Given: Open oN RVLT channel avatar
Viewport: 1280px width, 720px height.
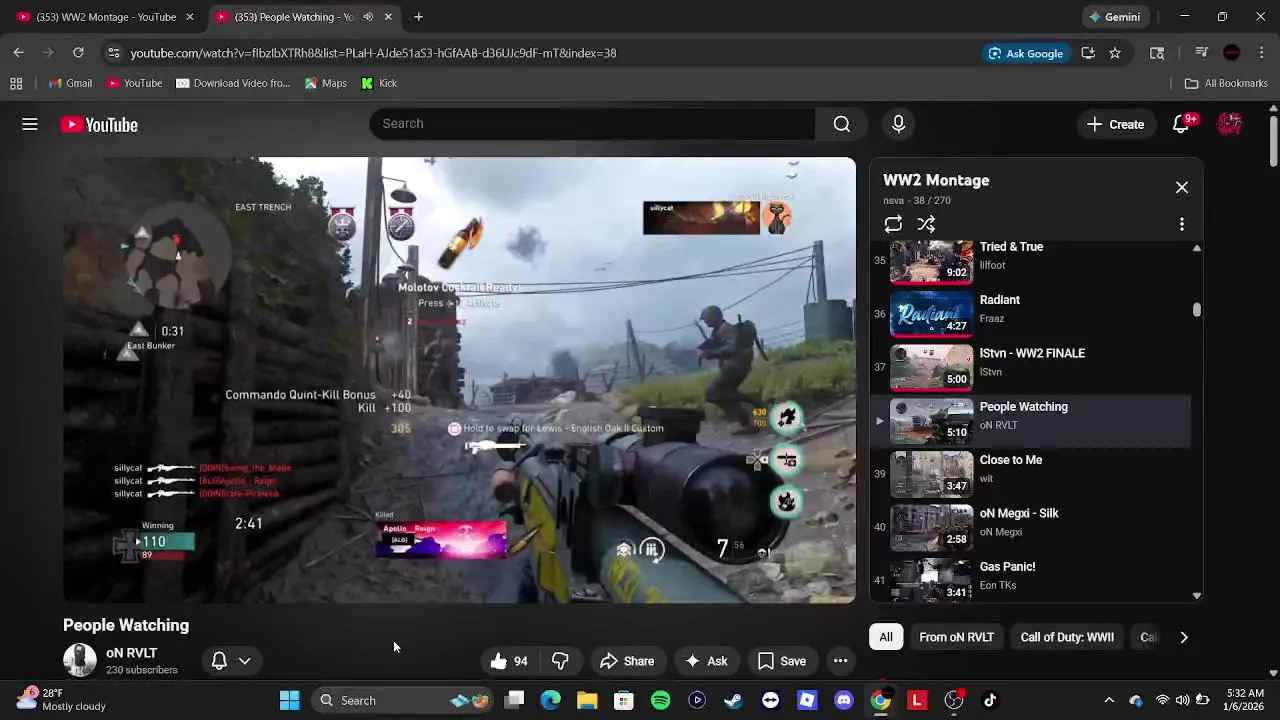Looking at the screenshot, I should point(80,660).
